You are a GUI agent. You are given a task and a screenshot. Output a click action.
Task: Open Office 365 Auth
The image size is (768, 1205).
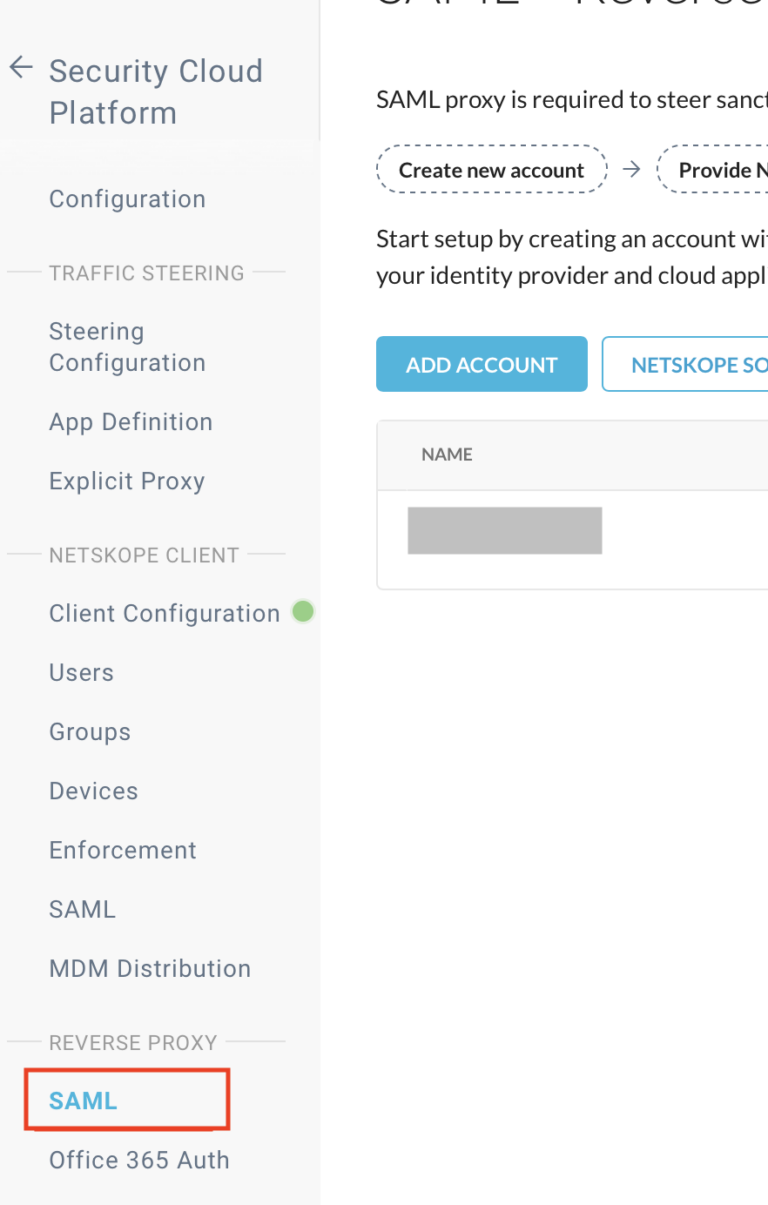click(138, 1160)
